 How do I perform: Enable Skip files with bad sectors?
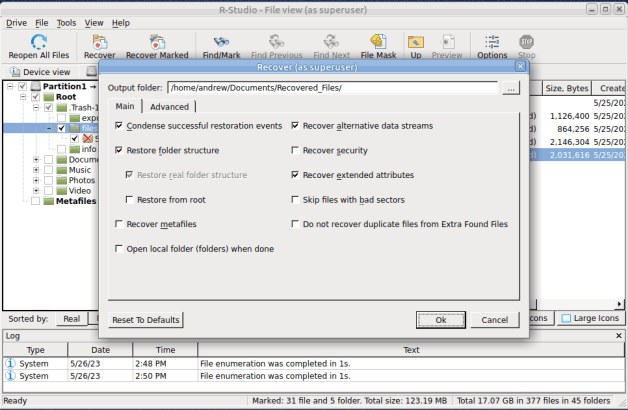pyautogui.click(x=295, y=199)
